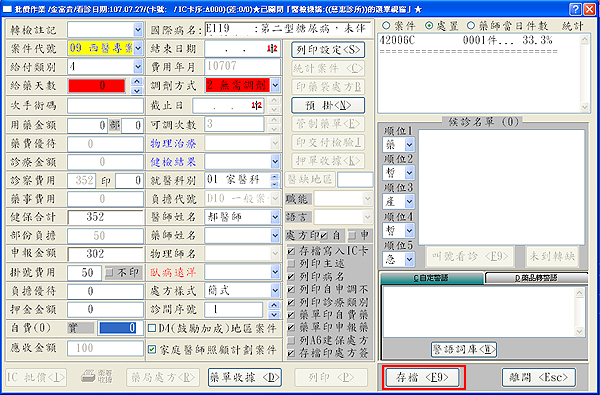Click the 警語詞庫 button
The width and height of the screenshot is (600, 395).
(x=464, y=349)
